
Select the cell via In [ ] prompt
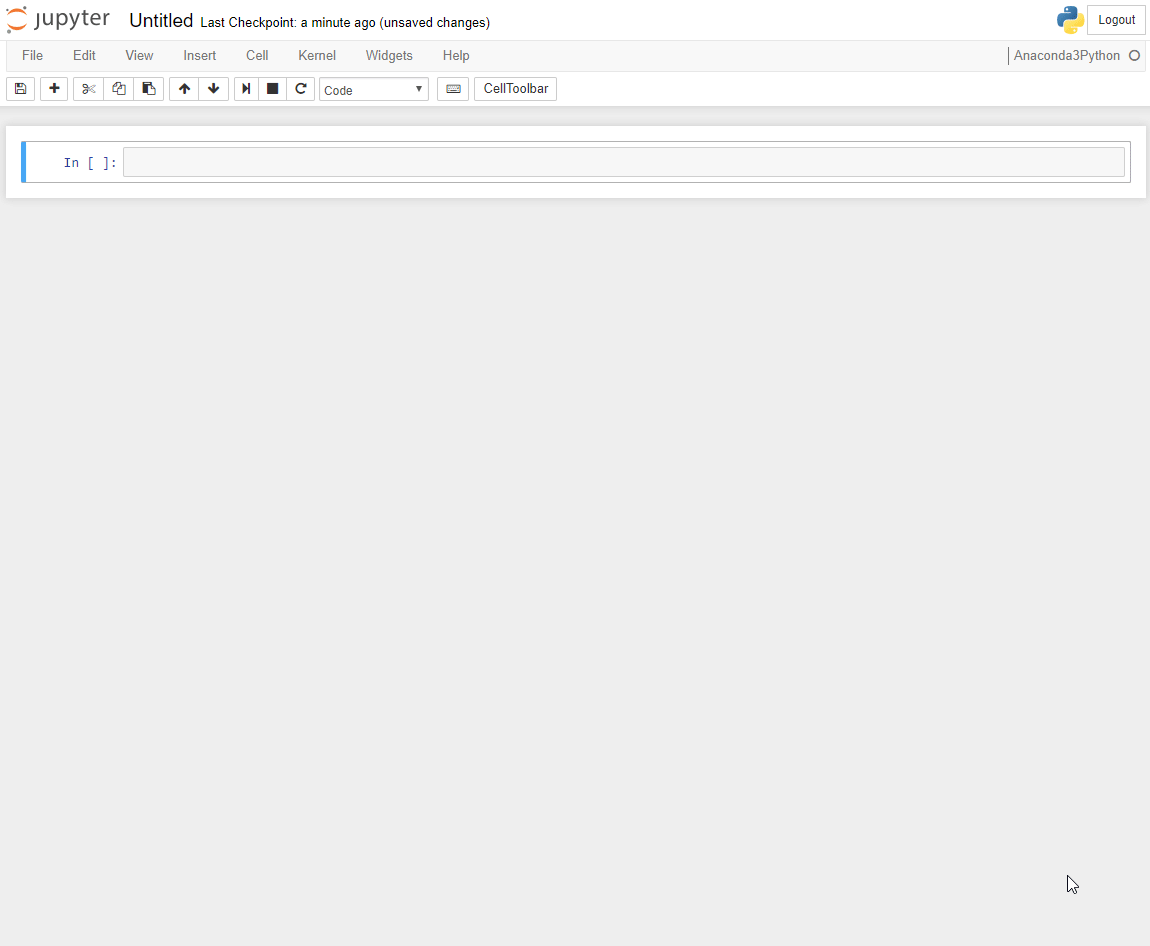[90, 163]
